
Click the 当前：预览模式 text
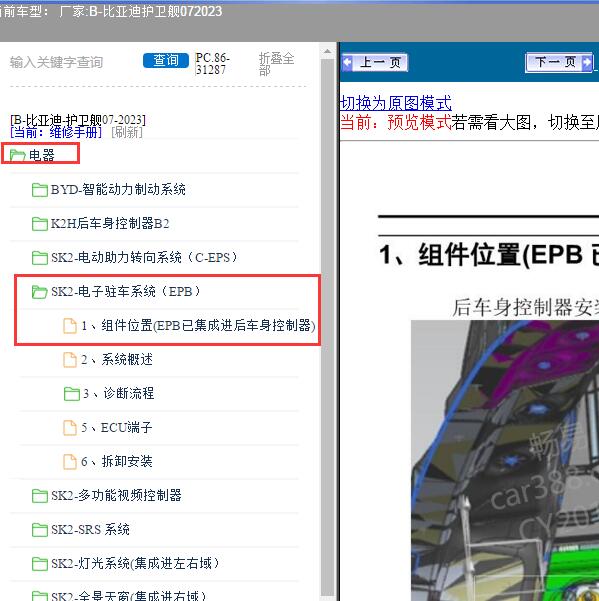[396, 123]
